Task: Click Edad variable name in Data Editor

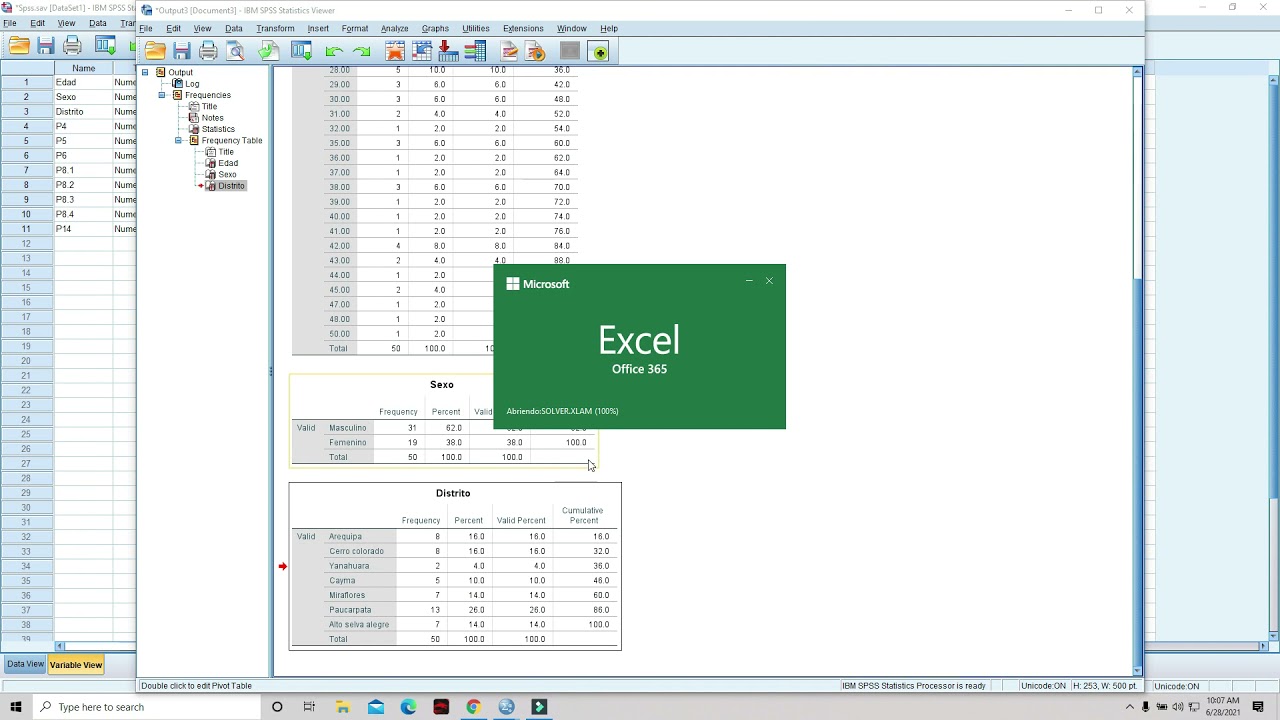Action: click(66, 82)
